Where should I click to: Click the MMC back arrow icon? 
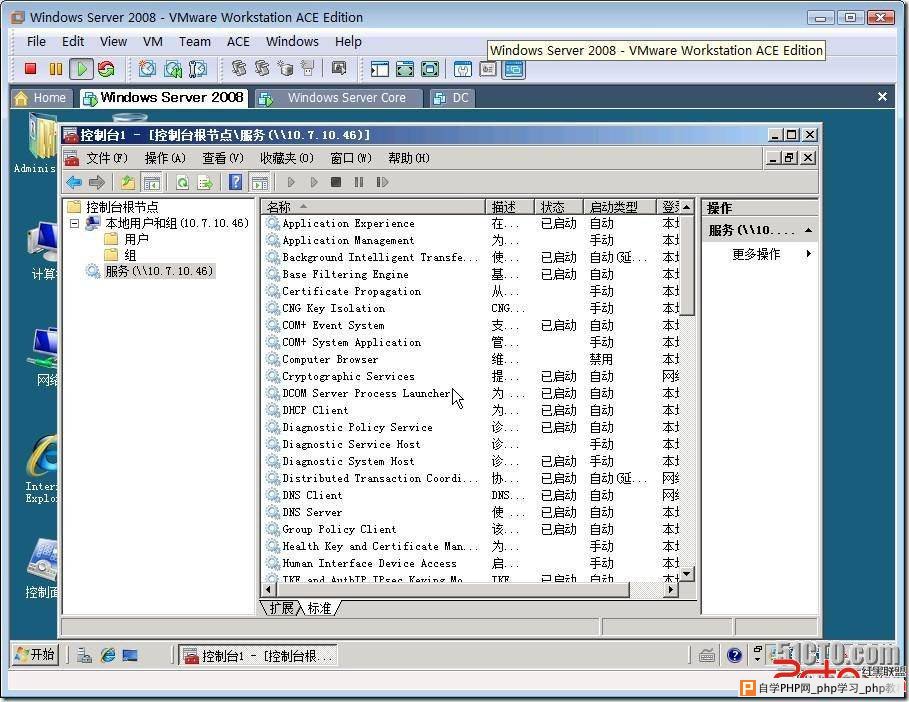[x=74, y=183]
